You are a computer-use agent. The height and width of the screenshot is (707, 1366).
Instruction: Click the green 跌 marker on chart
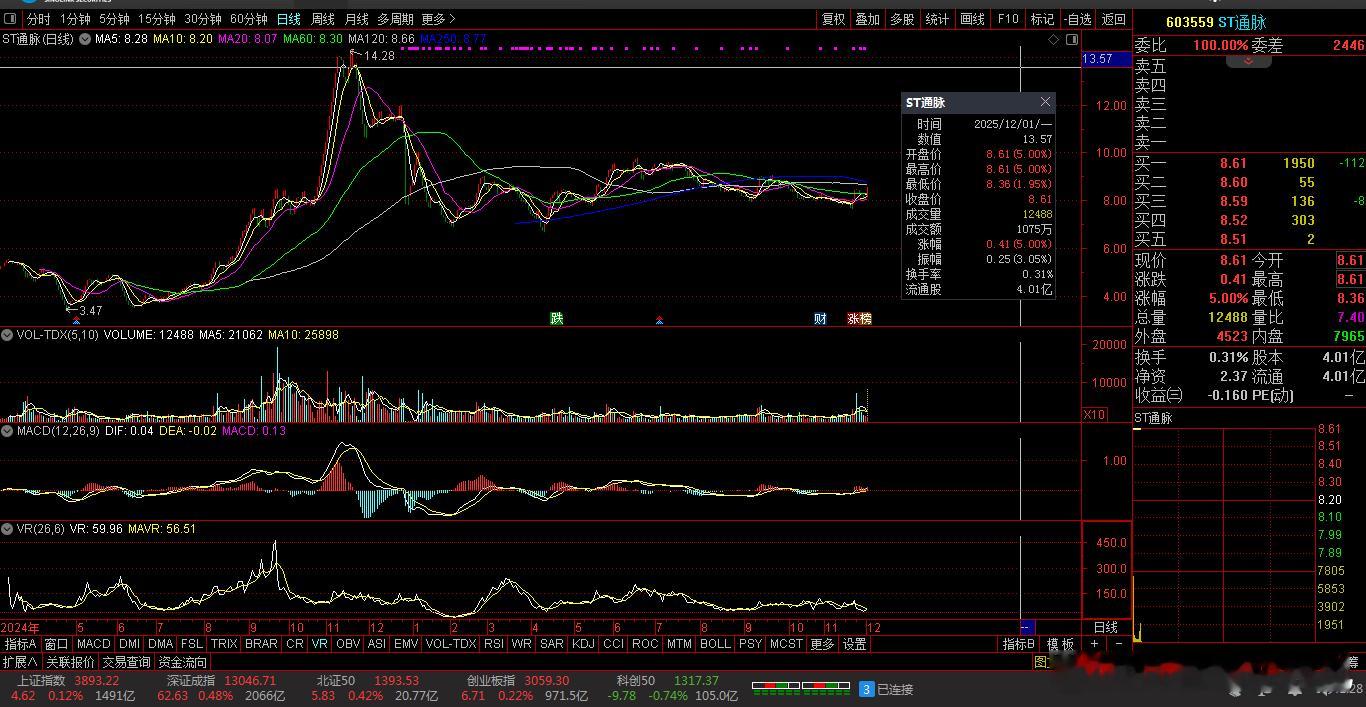coord(557,319)
